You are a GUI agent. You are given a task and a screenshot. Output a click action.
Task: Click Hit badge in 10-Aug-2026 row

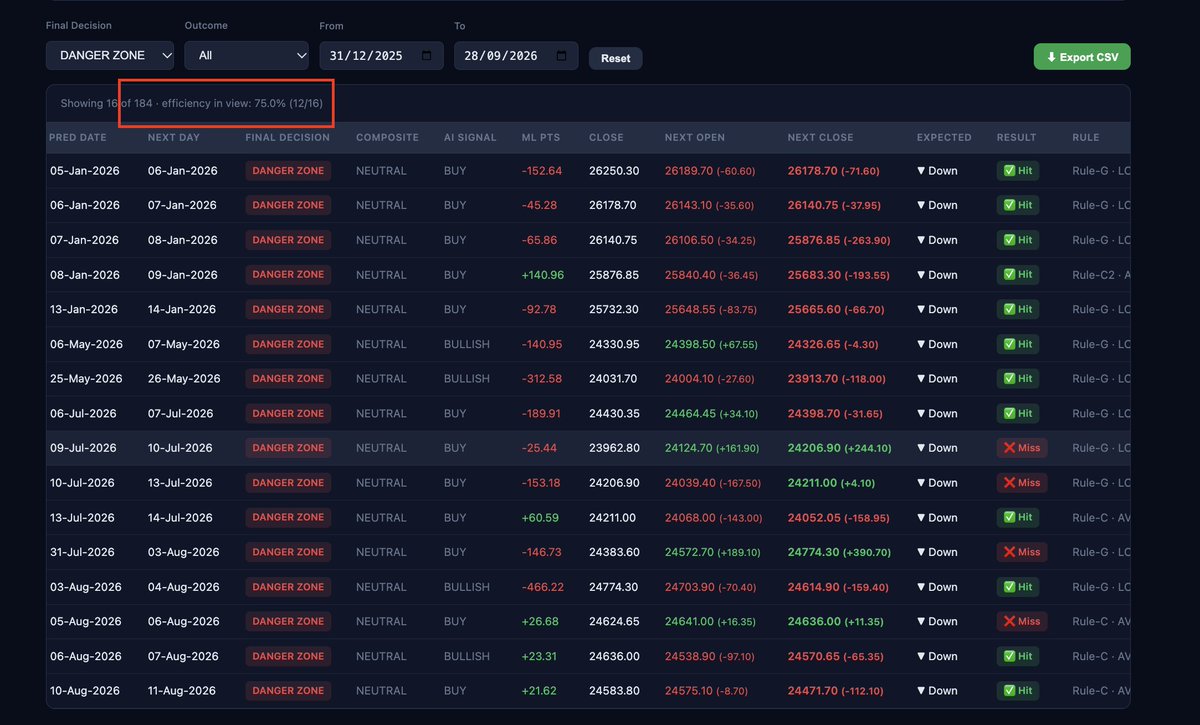[x=1018, y=691]
